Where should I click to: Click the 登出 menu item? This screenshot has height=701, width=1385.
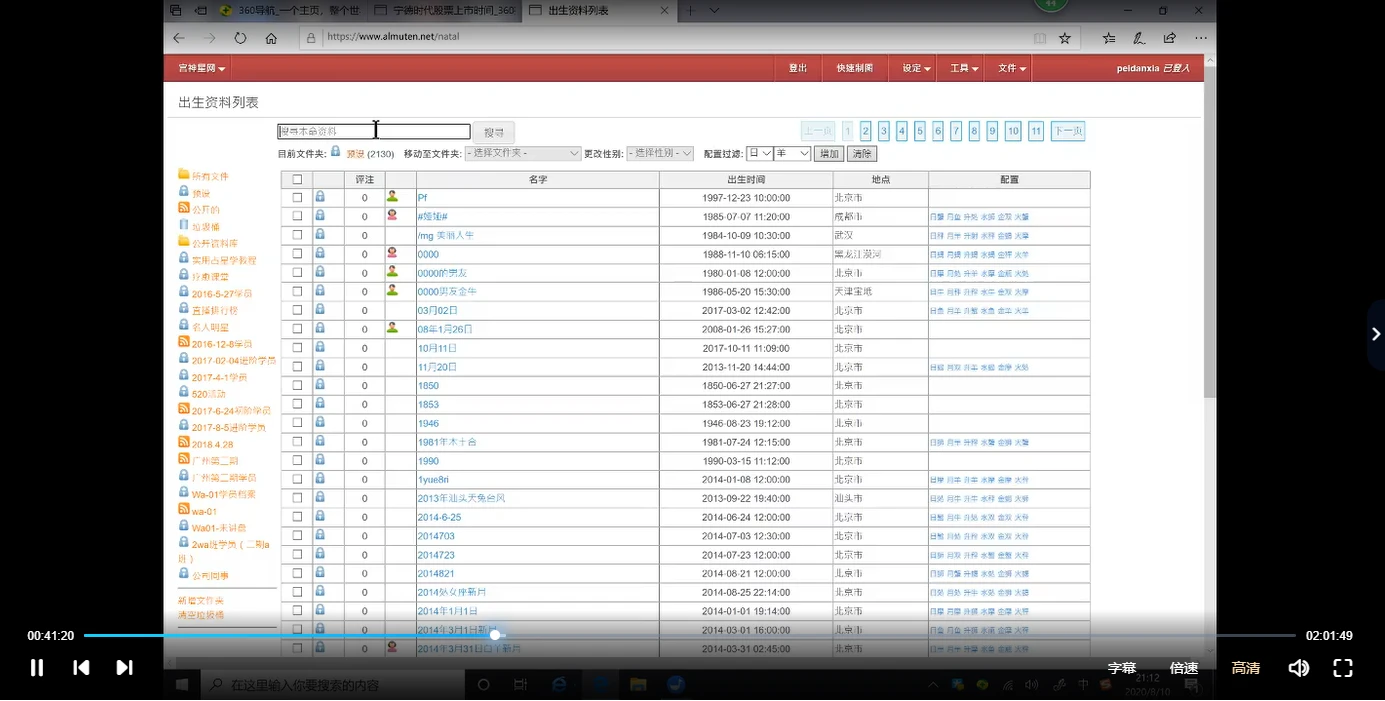pos(798,68)
